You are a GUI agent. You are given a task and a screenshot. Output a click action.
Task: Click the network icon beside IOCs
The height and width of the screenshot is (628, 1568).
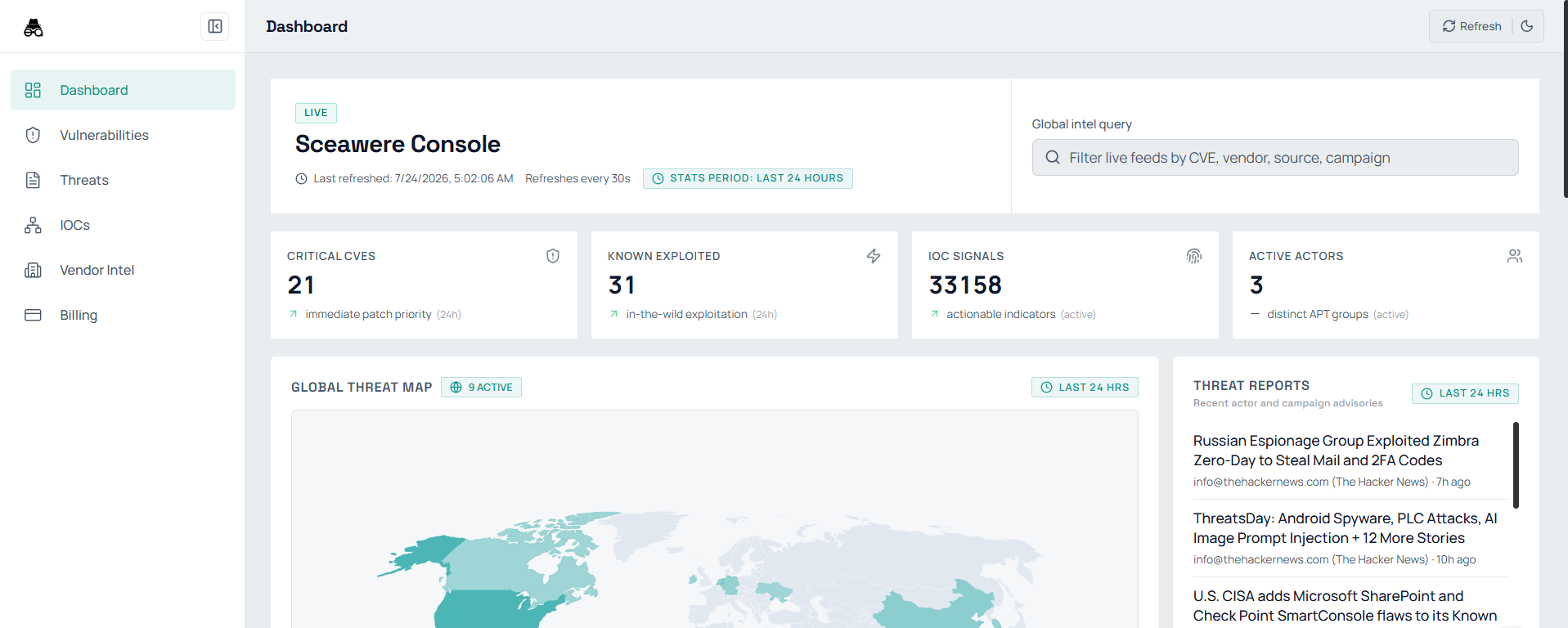[x=33, y=225]
